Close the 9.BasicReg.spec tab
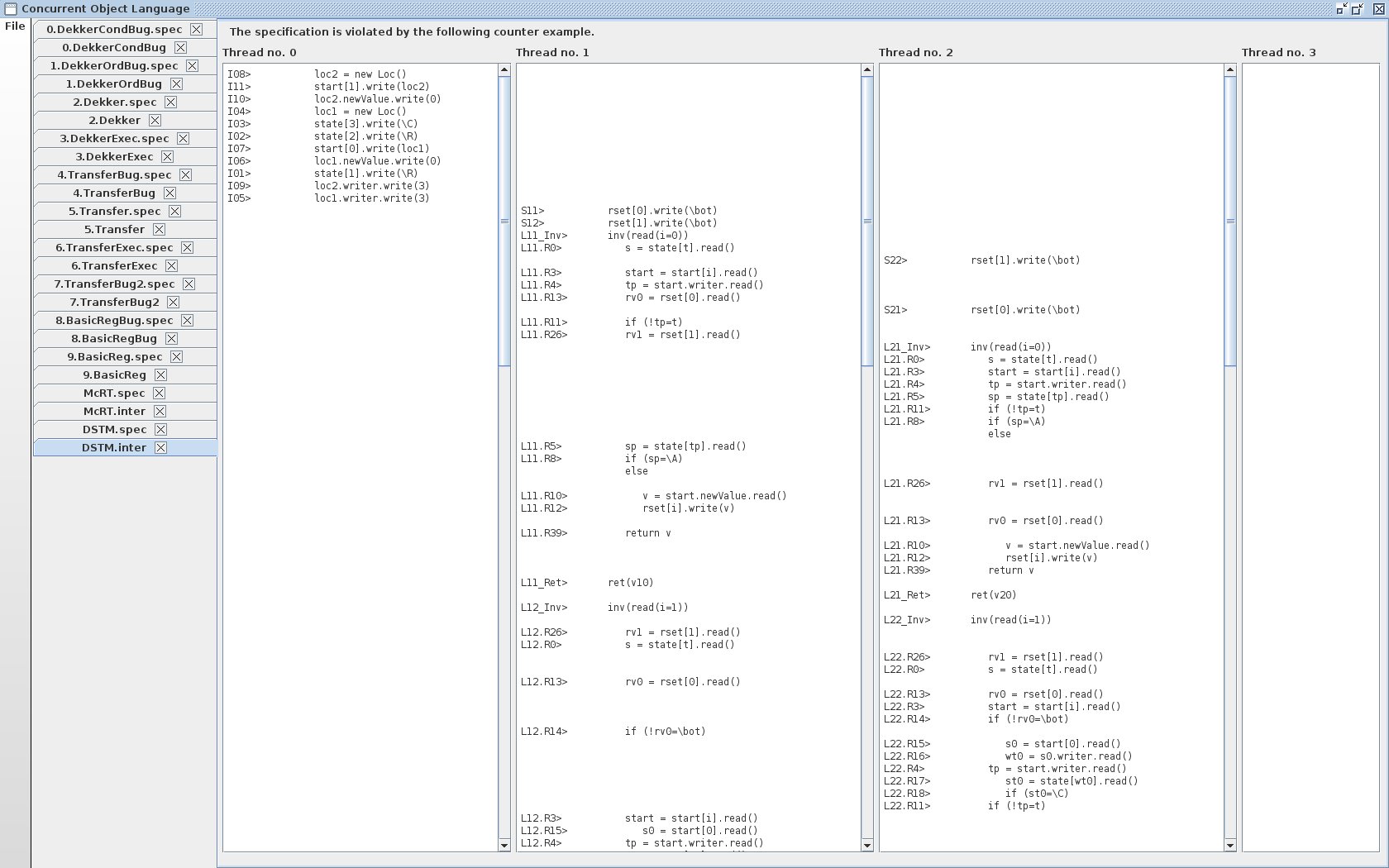 click(176, 356)
